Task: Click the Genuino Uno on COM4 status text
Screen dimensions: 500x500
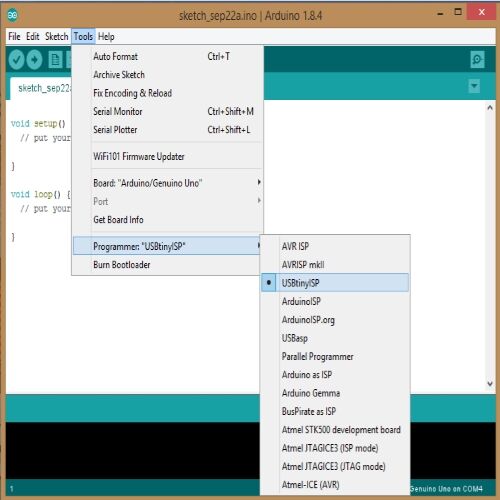Action: tap(446, 489)
